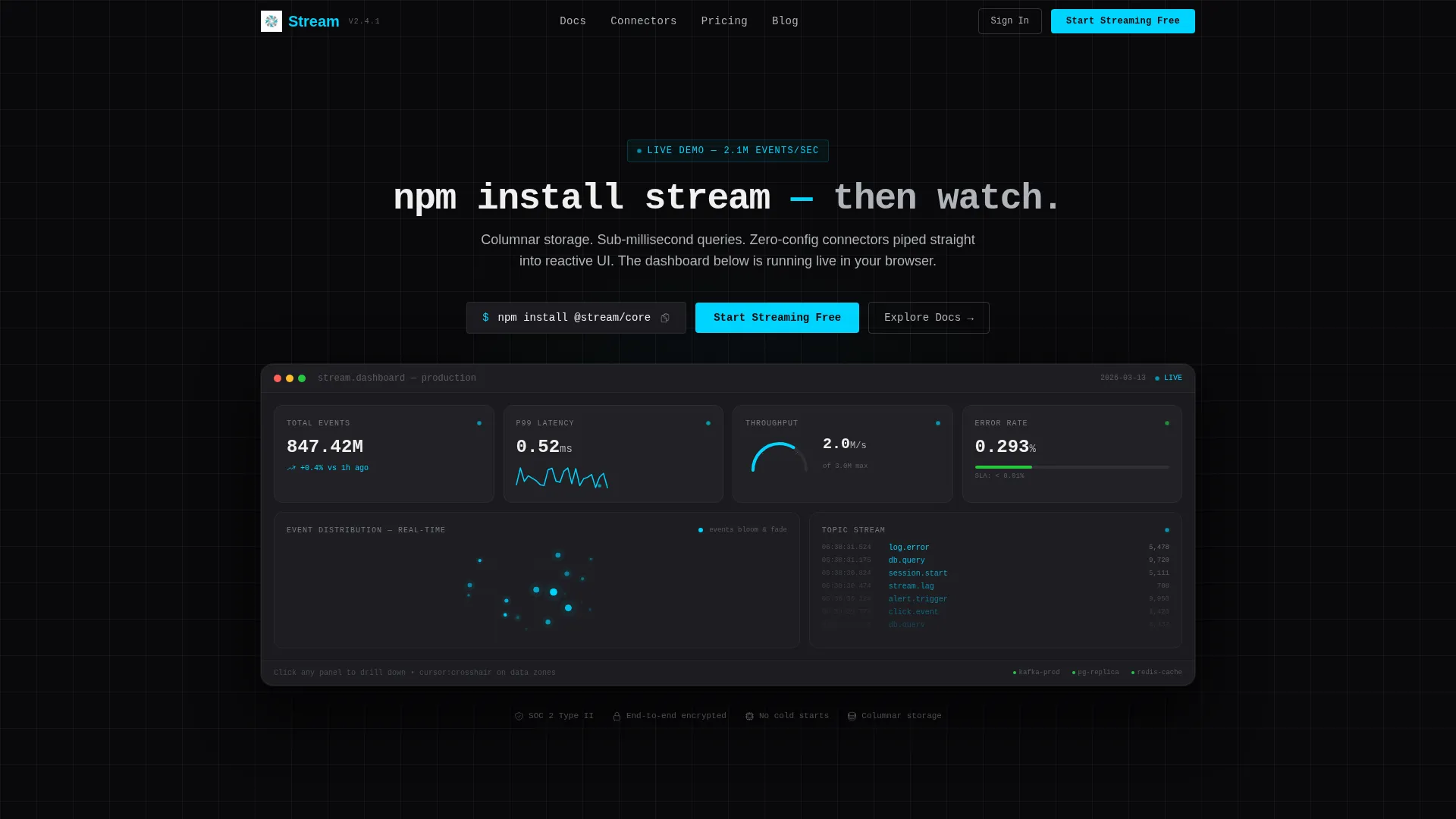This screenshot has height=819, width=1456.
Task: Click the red window dot on dashboard
Action: point(278,378)
